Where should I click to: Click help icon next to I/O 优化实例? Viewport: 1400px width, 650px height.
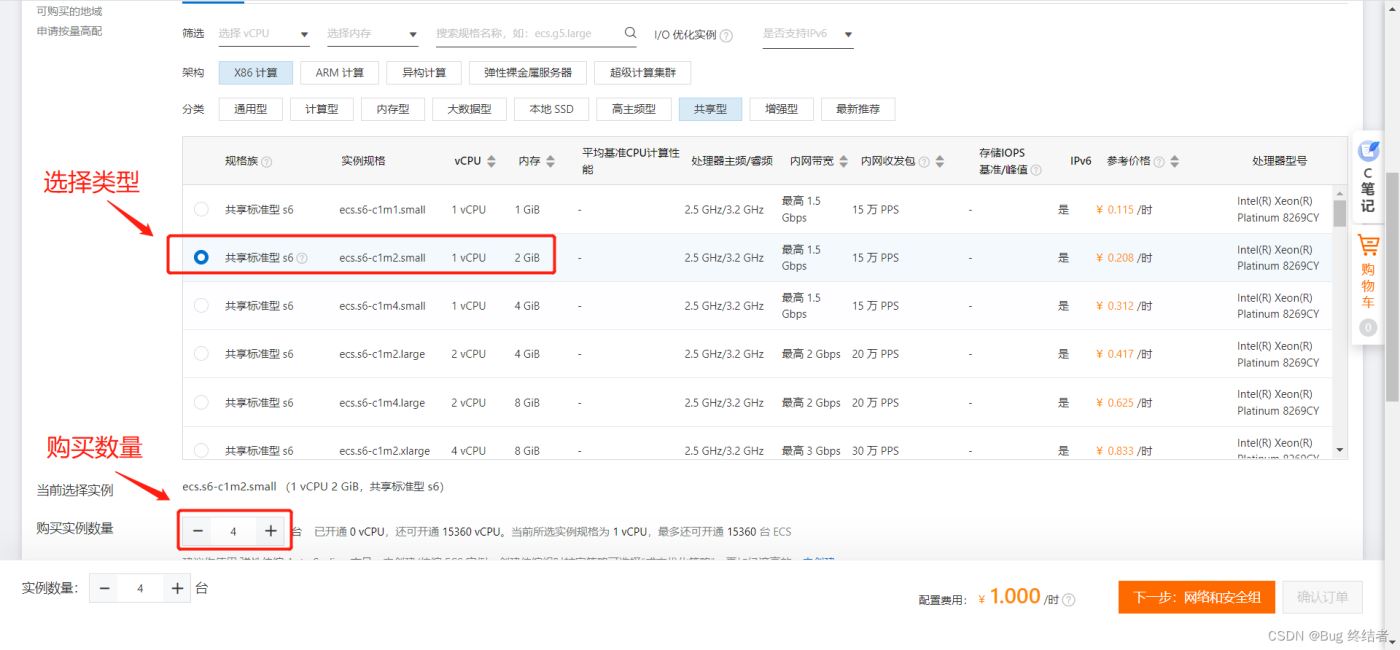(x=726, y=36)
